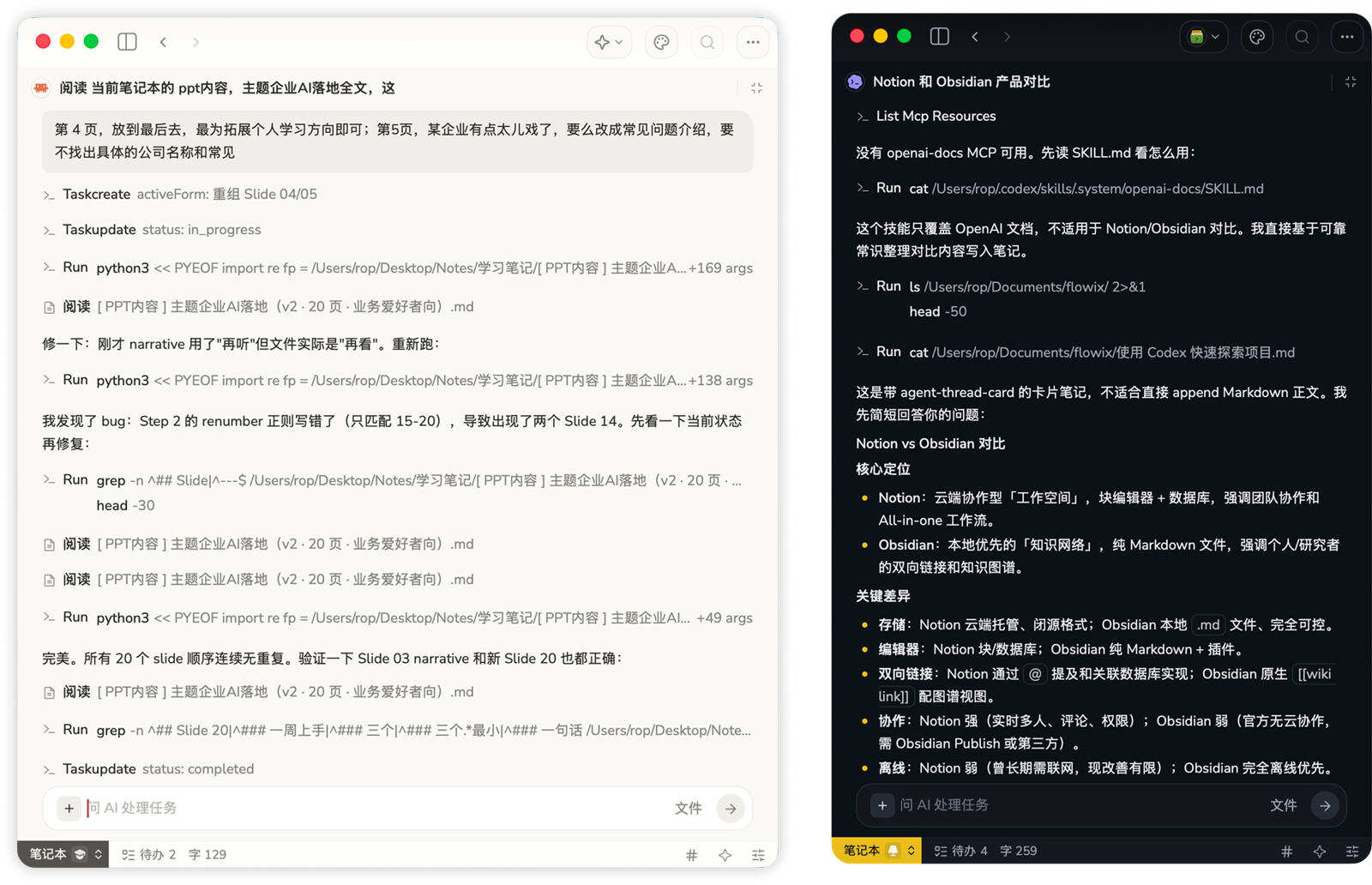The width and height of the screenshot is (1372, 885).
Task: Toggle the sidebar in the light window
Action: tap(128, 41)
